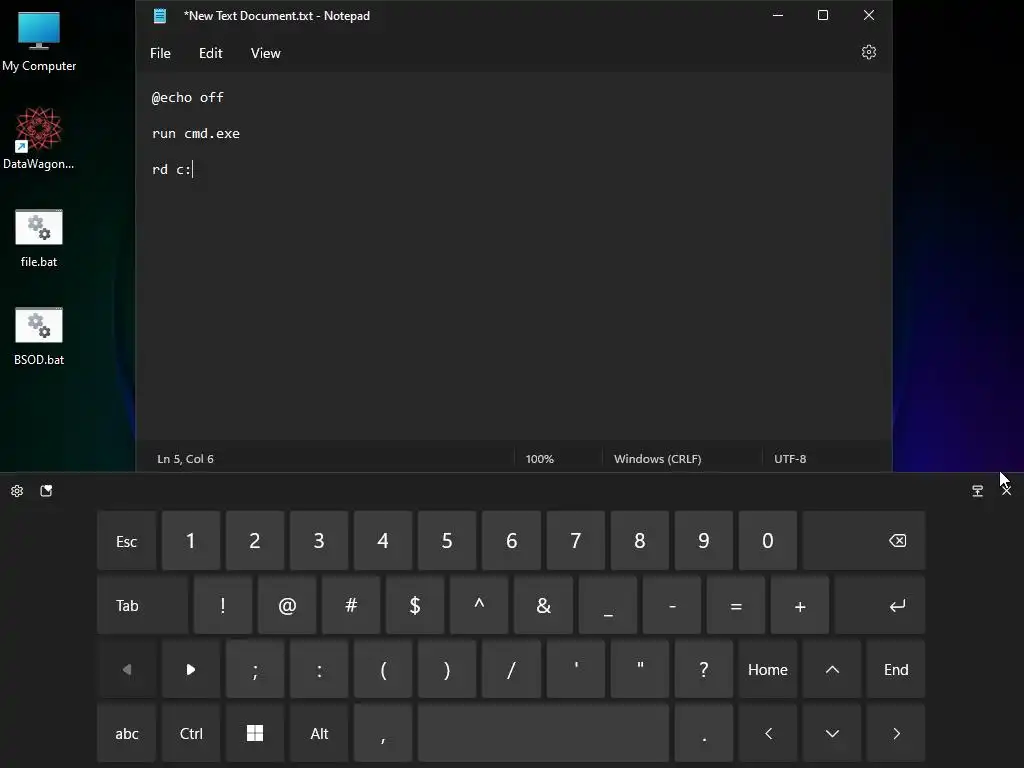The image size is (1024, 768).
Task: Tap the Tab key
Action: (x=142, y=605)
